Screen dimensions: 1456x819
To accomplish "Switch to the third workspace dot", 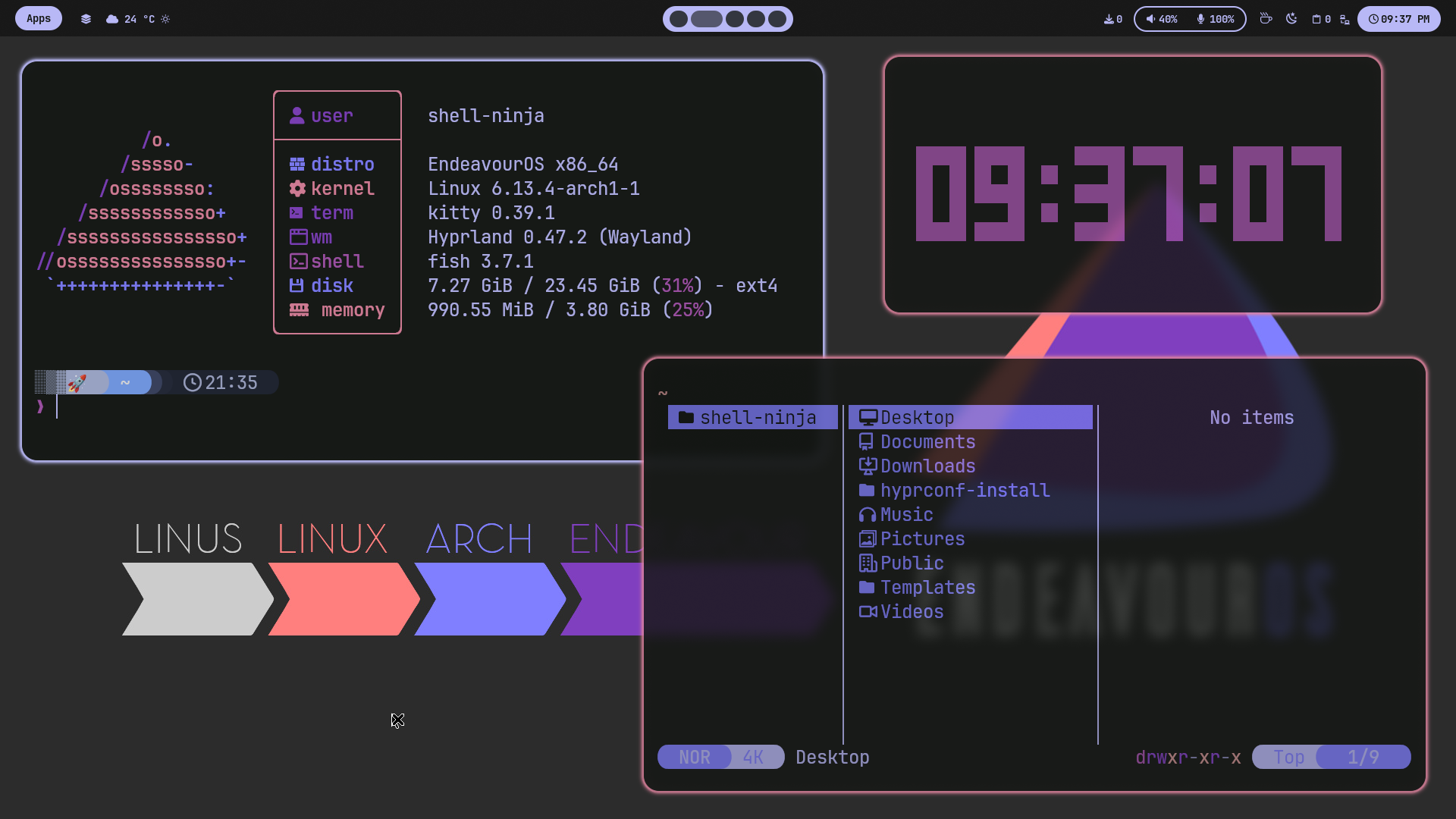I will coord(735,19).
